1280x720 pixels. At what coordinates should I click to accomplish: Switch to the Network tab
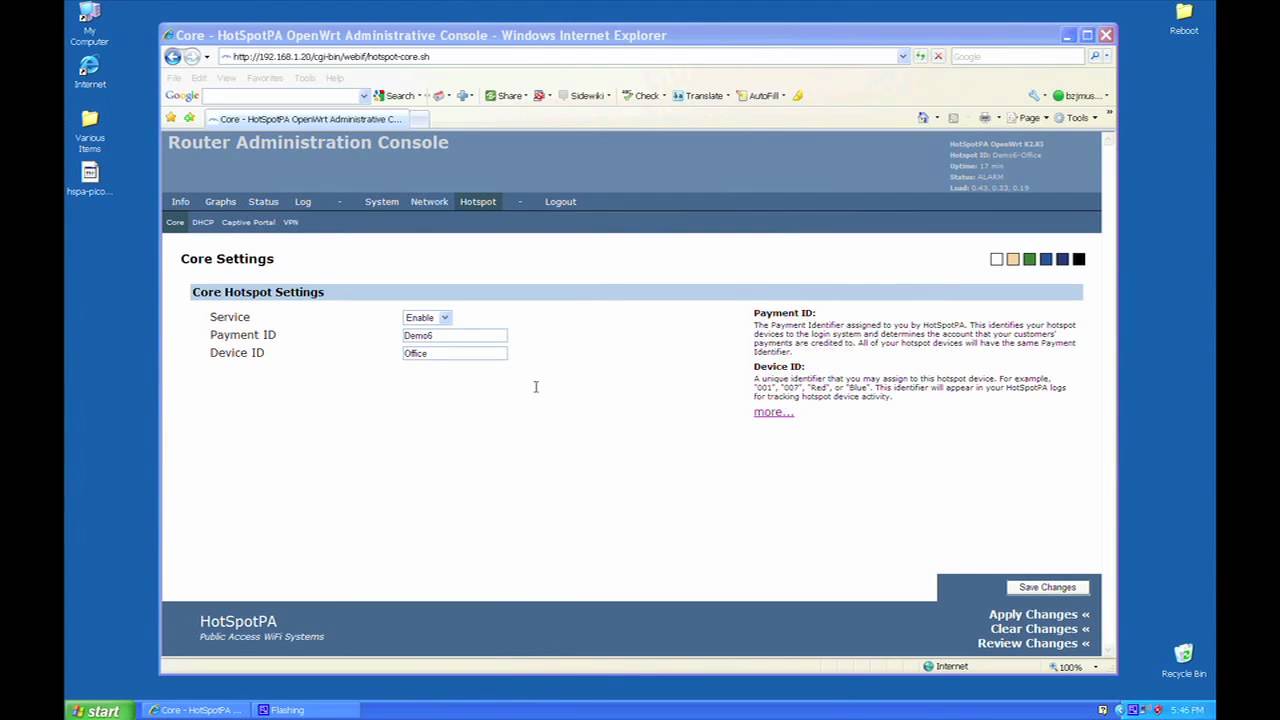pos(429,202)
